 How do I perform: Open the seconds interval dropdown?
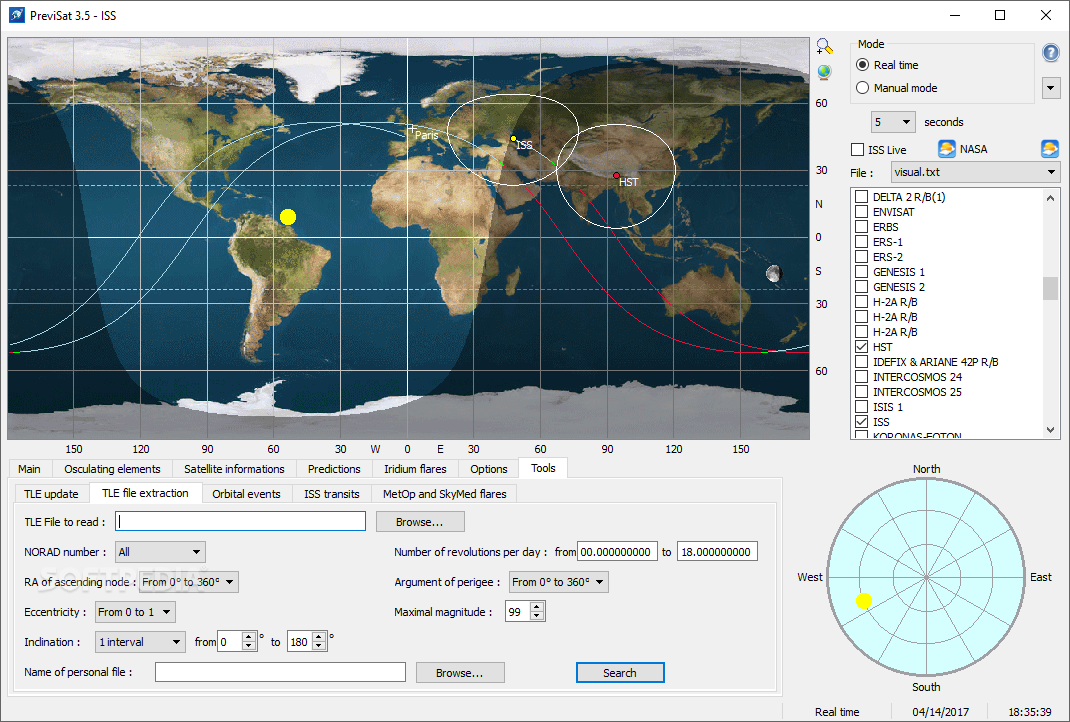click(893, 122)
